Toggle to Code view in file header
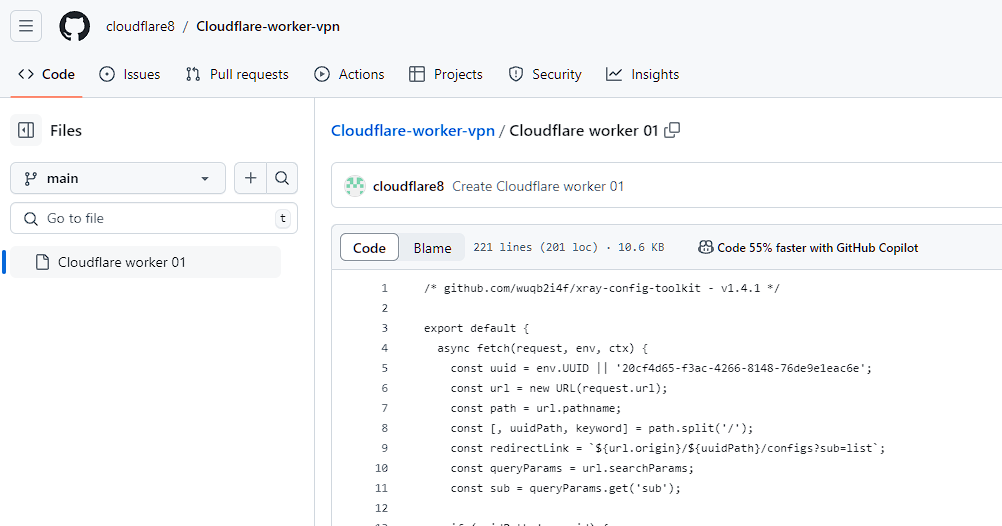1002x526 pixels. click(369, 248)
